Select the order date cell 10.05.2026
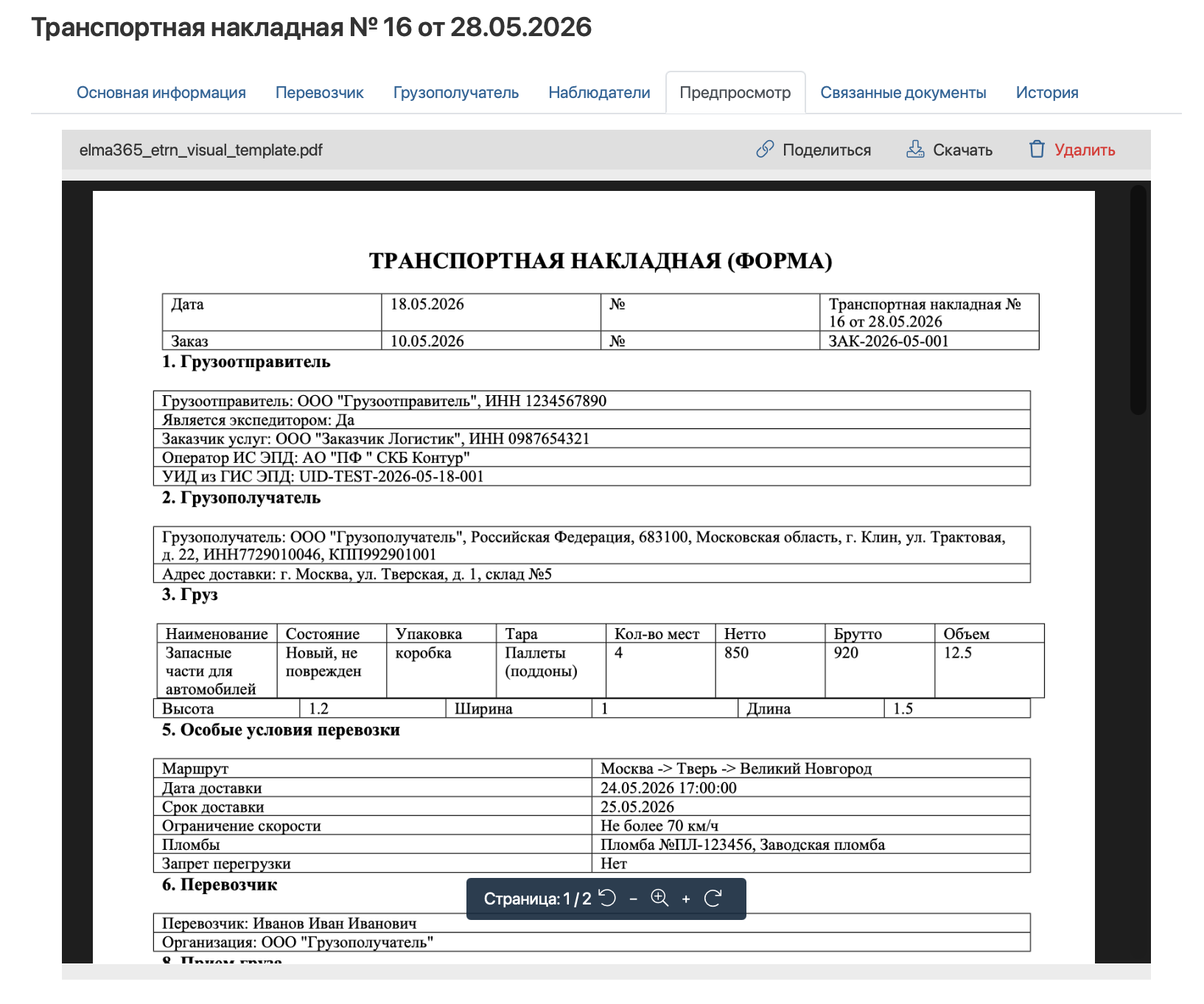 (x=491, y=341)
